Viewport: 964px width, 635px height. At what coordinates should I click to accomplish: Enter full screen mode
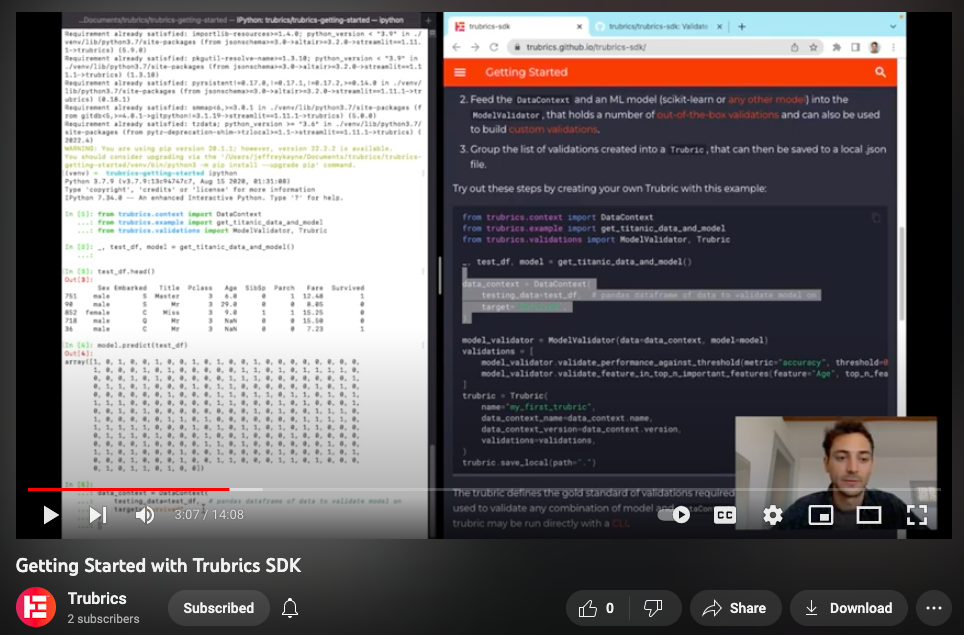917,515
